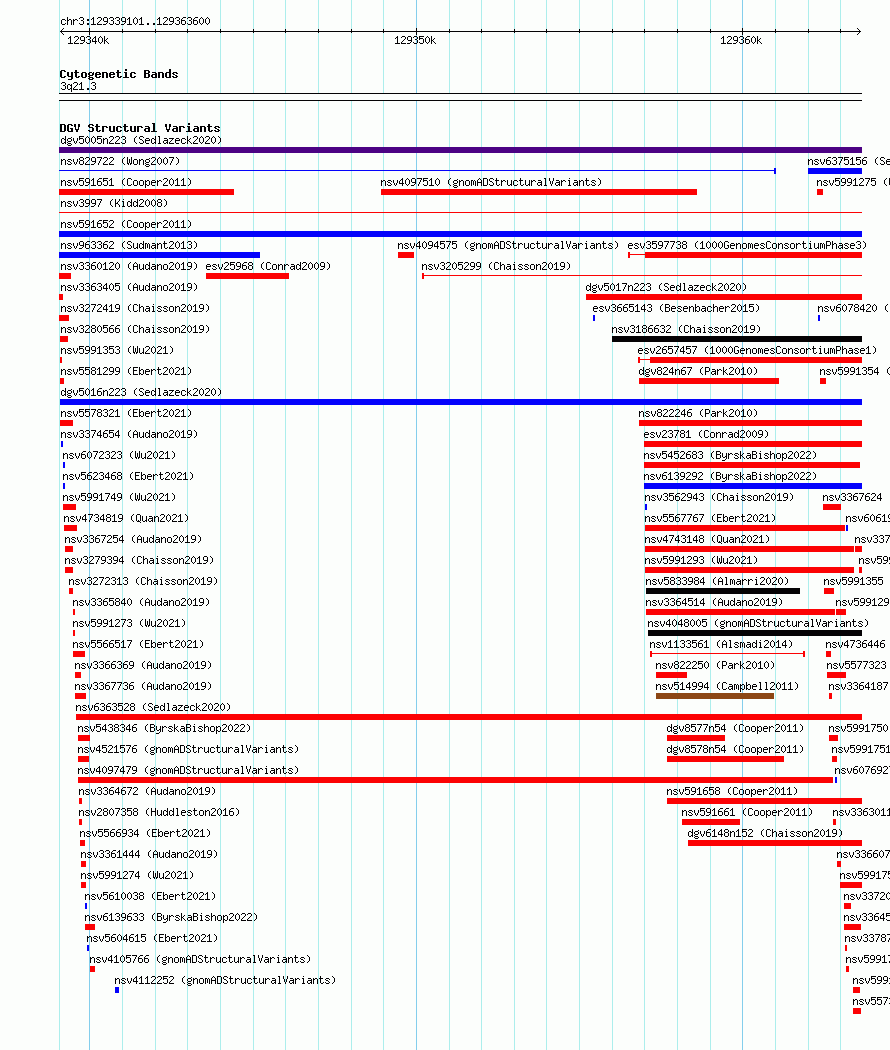Click nsv6072323 (Wu2021) label
Viewport: 890px width, 1050px height.
pos(119,455)
